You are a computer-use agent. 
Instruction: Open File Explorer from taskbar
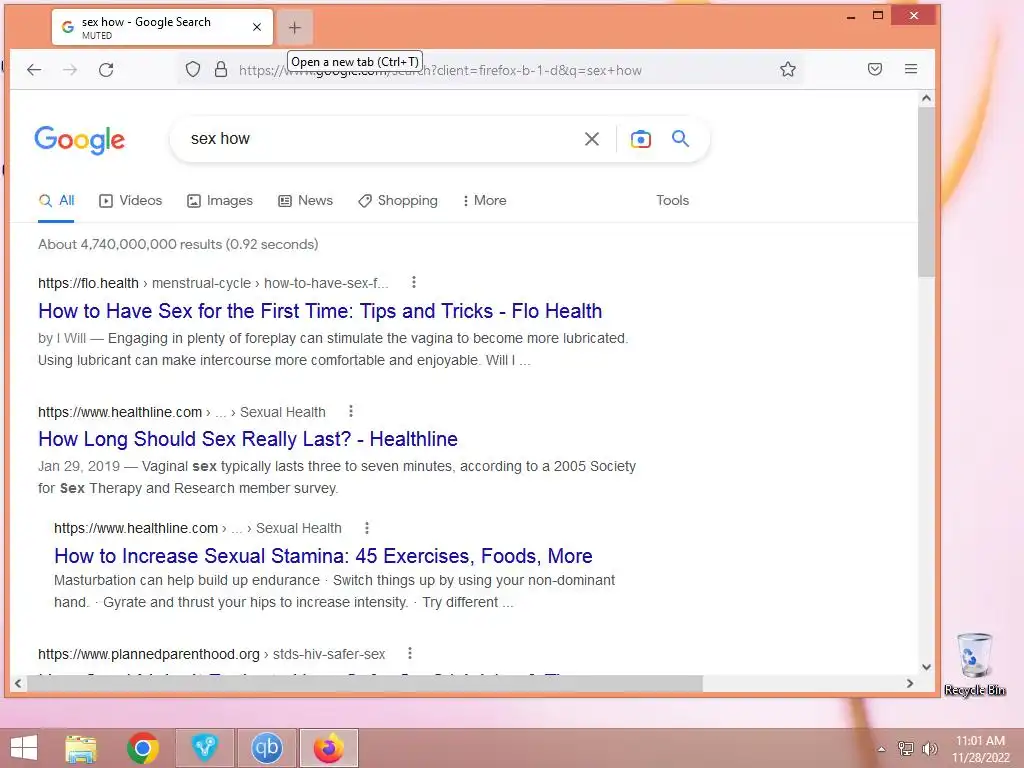[x=81, y=748]
